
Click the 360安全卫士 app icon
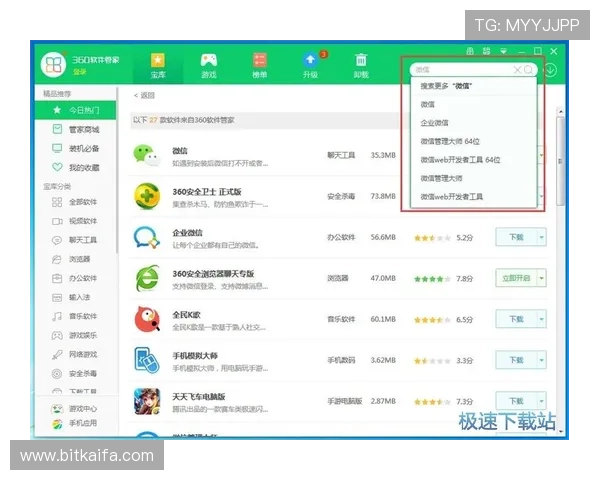click(x=147, y=196)
